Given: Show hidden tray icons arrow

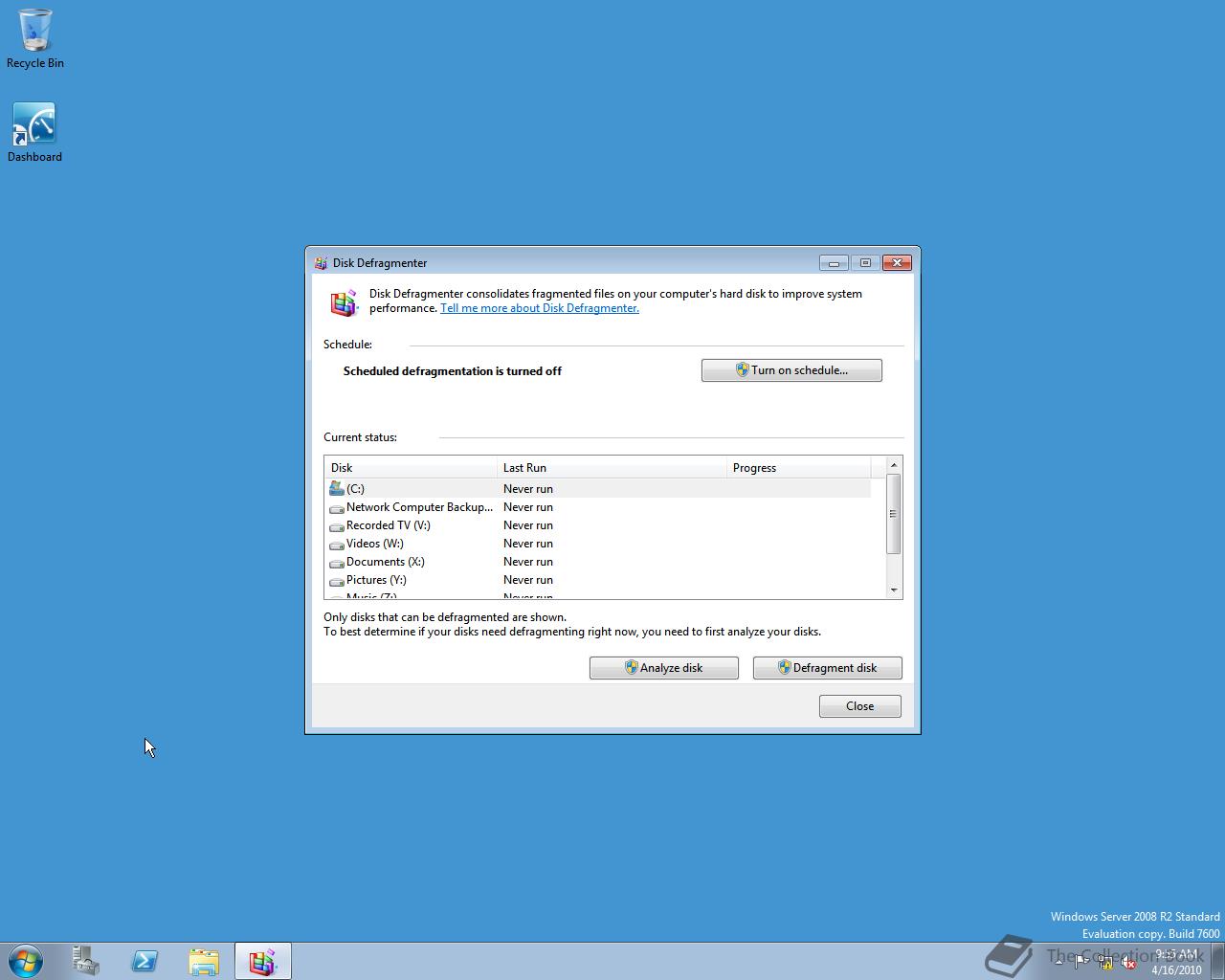Looking at the screenshot, I should pos(1058,962).
